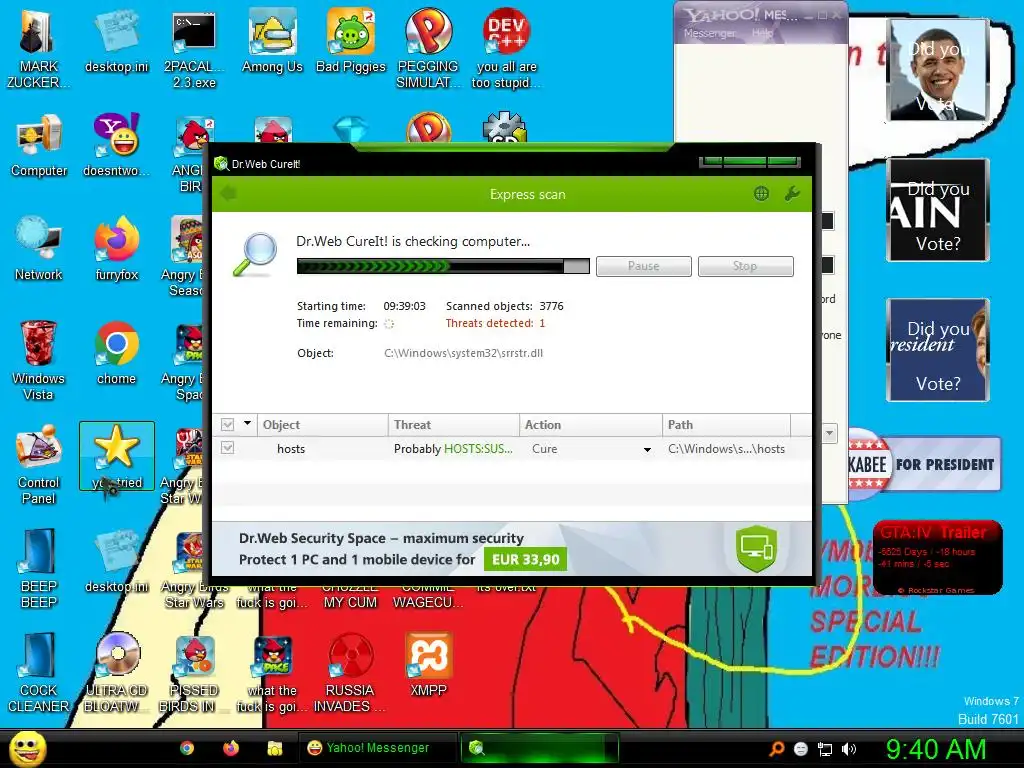Toggle the select-all checkbox in threat table header
This screenshot has width=1024, height=768.
(227, 424)
